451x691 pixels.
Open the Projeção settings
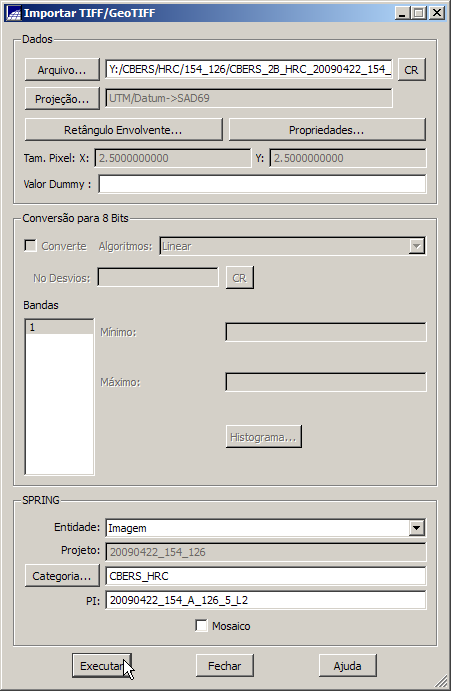point(62,99)
